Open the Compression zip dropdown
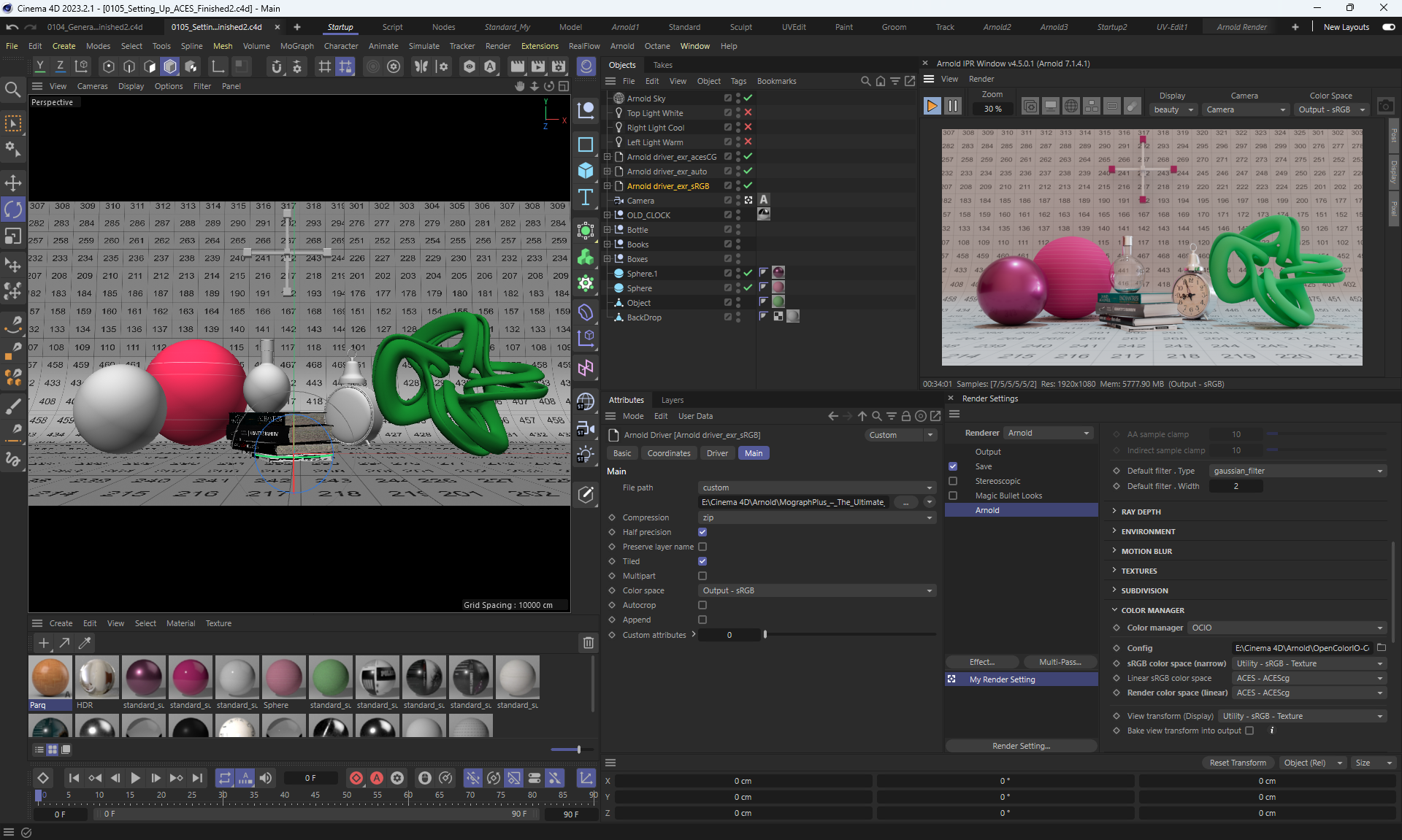1402x840 pixels. (816, 517)
